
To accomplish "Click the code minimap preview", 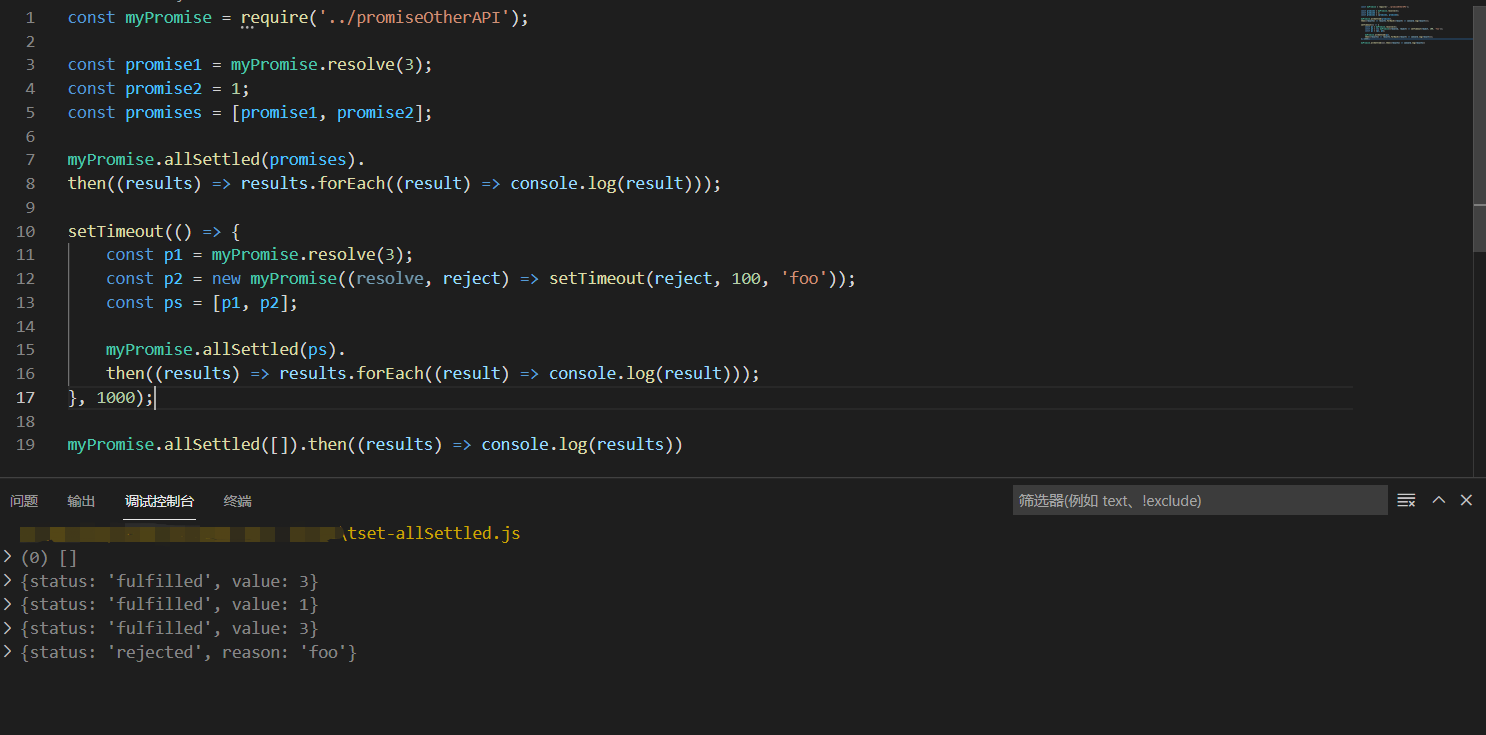I will click(1415, 26).
